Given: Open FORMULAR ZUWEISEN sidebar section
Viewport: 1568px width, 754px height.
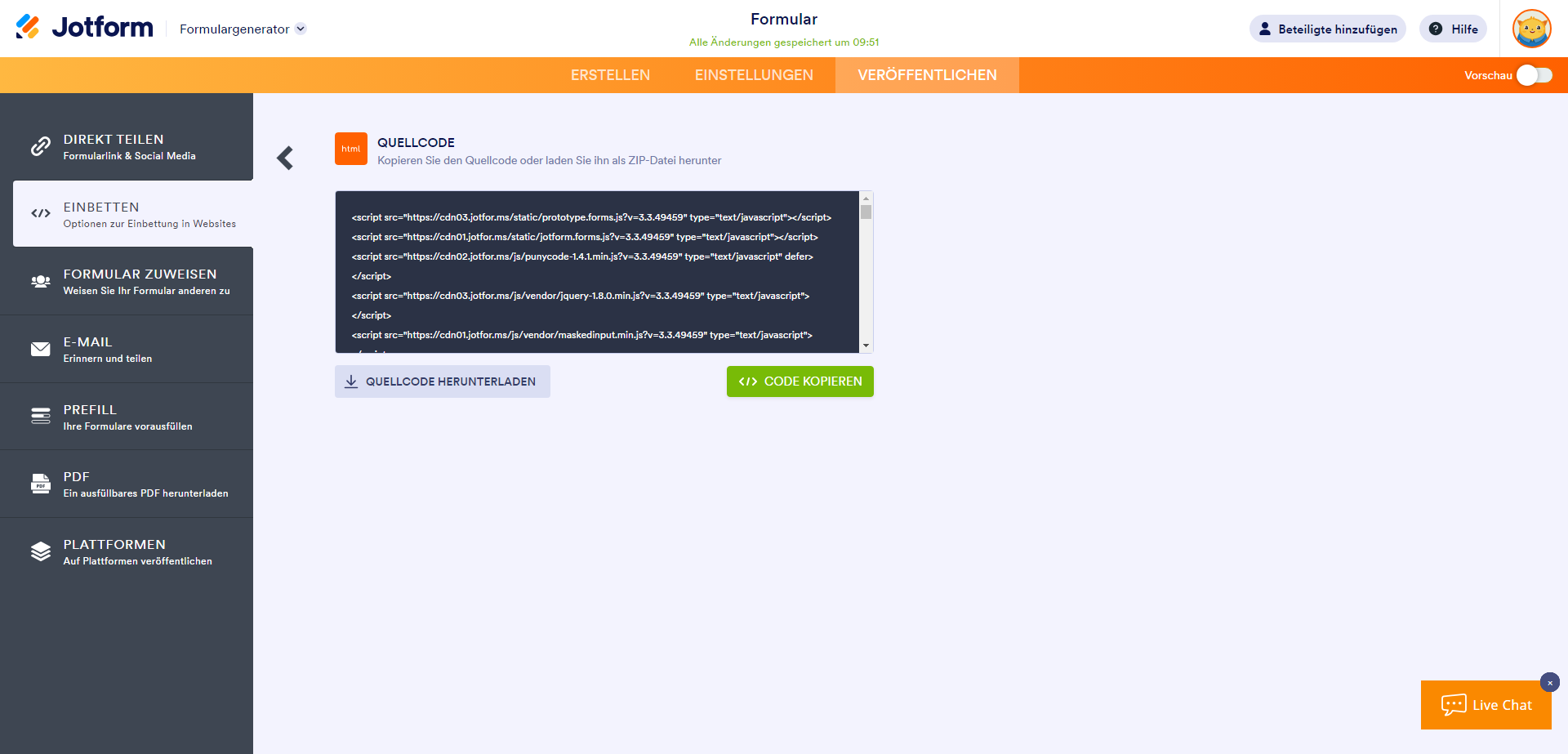Looking at the screenshot, I should pyautogui.click(x=127, y=281).
